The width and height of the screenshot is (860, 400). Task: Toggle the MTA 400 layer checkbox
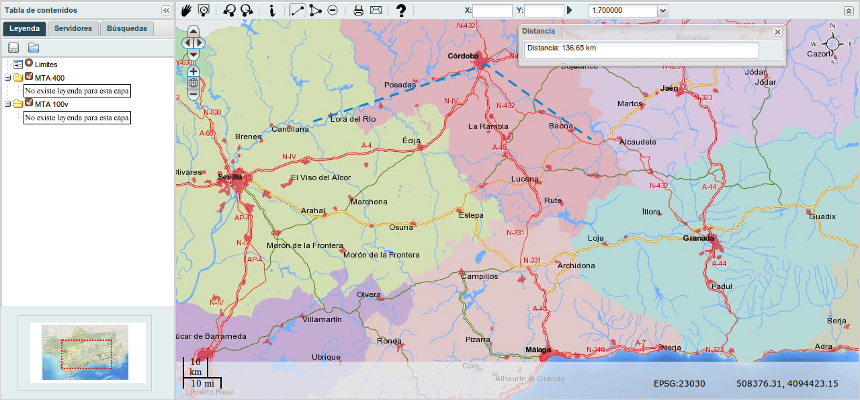(x=29, y=77)
